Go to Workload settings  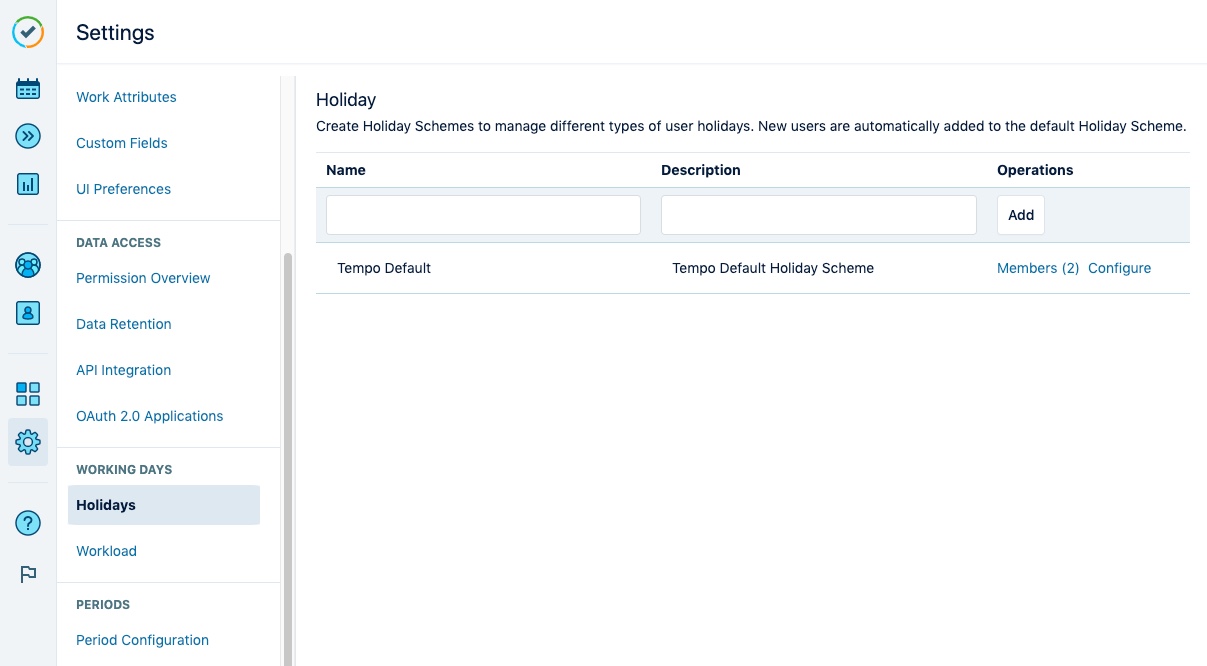106,551
